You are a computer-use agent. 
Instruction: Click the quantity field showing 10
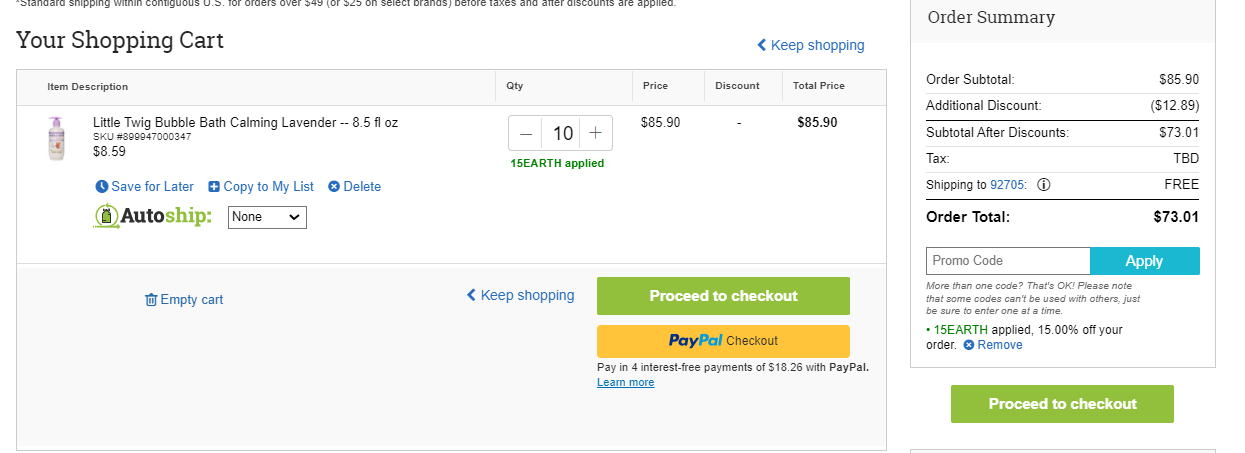pos(562,133)
